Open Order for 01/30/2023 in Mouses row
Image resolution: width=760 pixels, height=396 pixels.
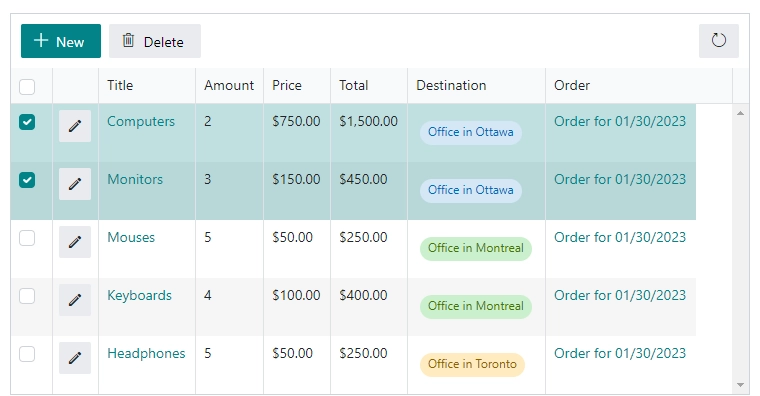coord(620,238)
